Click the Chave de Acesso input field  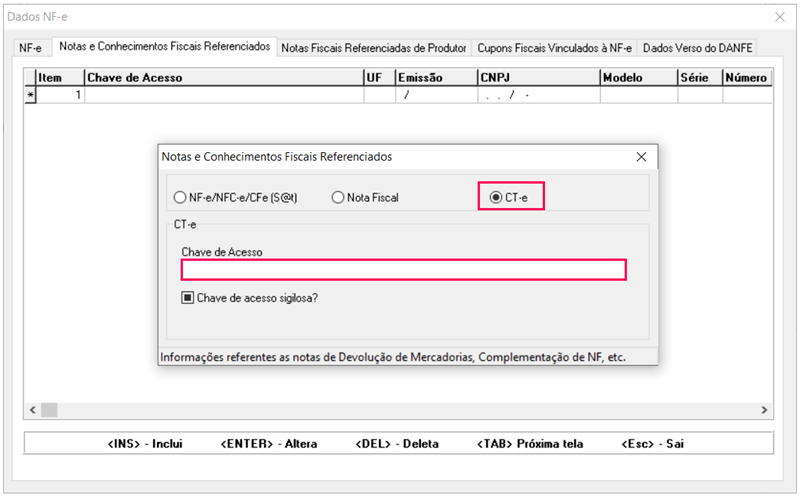pyautogui.click(x=403, y=270)
